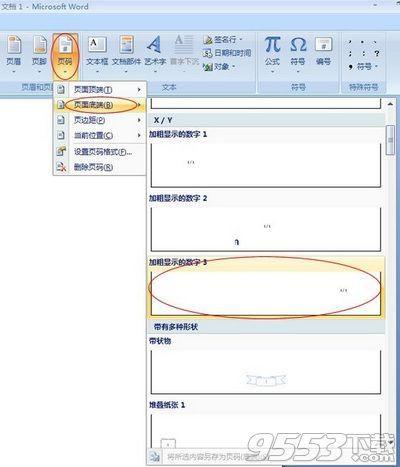Choose 删除页码 option
Viewport: 400px width, 467px height.
point(100,167)
